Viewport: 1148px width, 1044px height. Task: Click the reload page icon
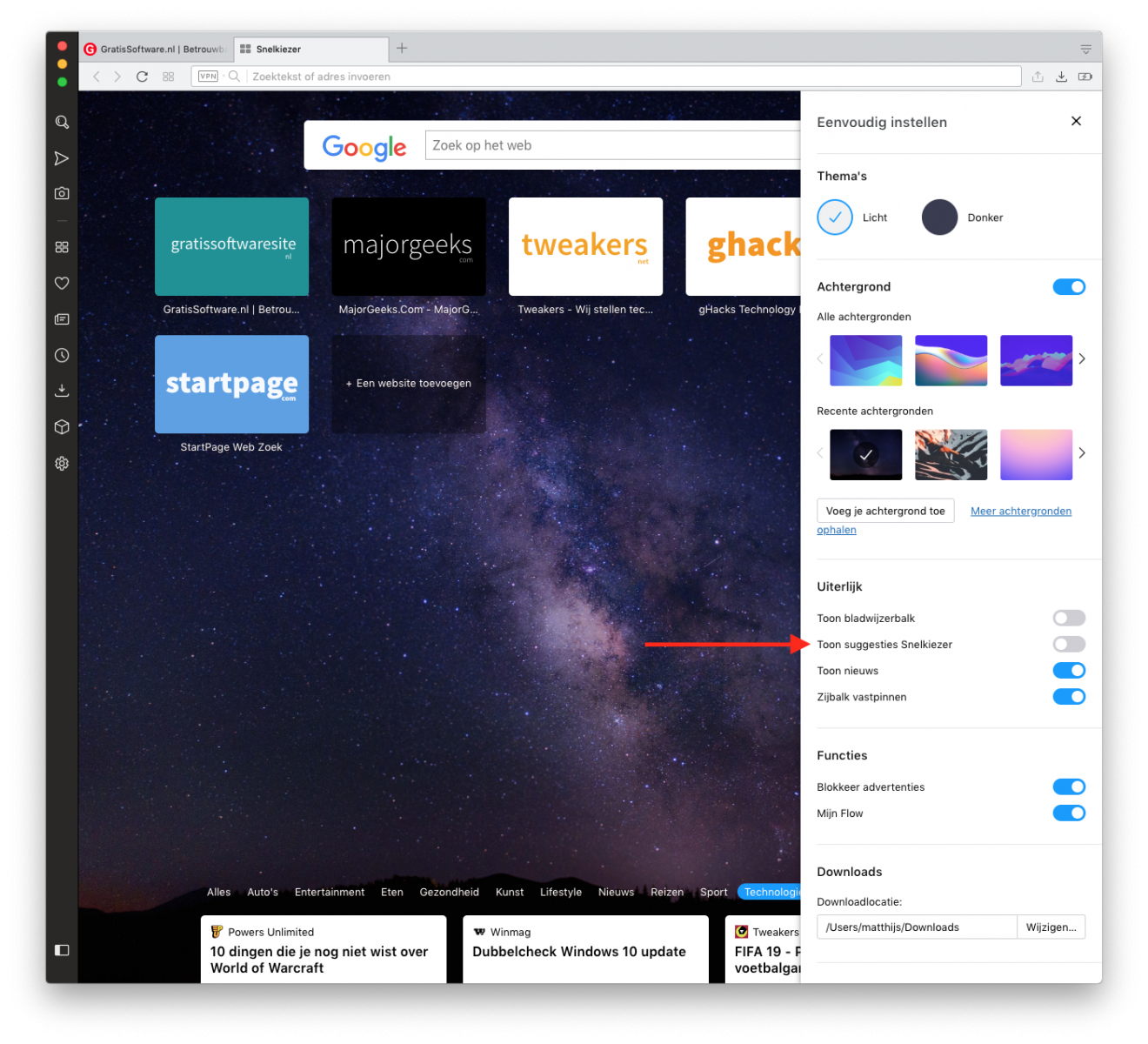(x=142, y=77)
